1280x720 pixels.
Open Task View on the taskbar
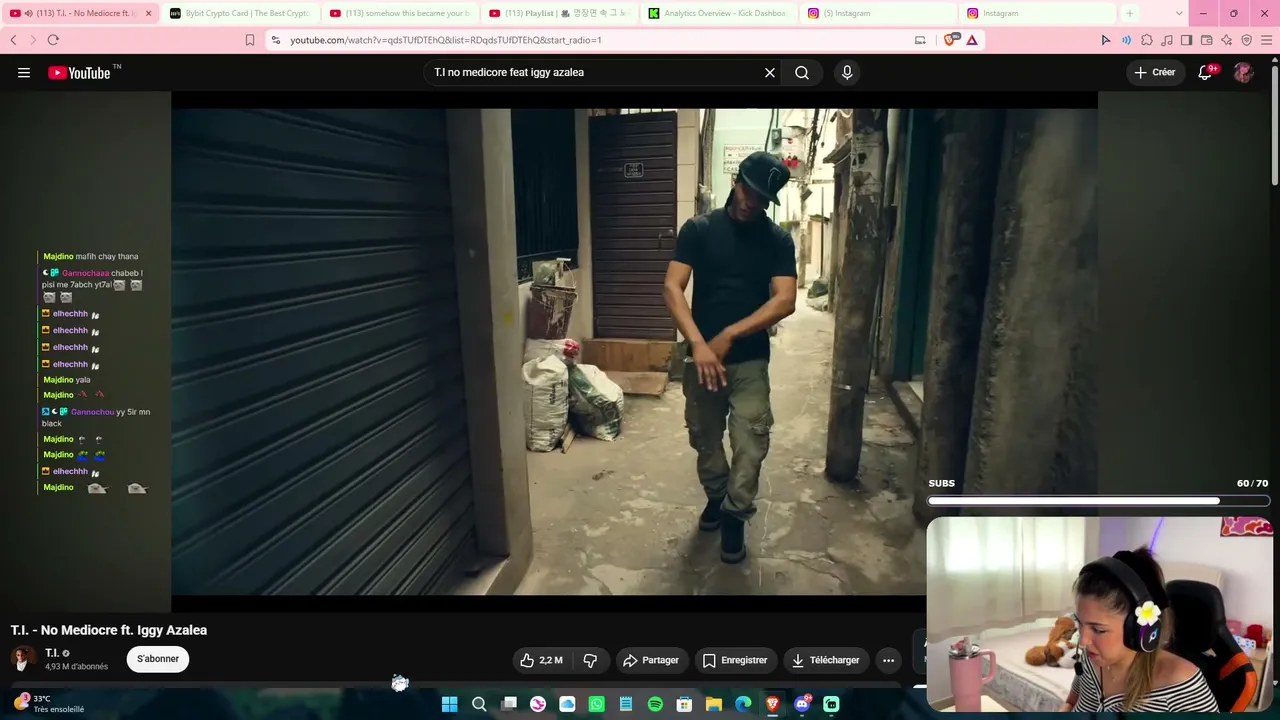point(509,704)
